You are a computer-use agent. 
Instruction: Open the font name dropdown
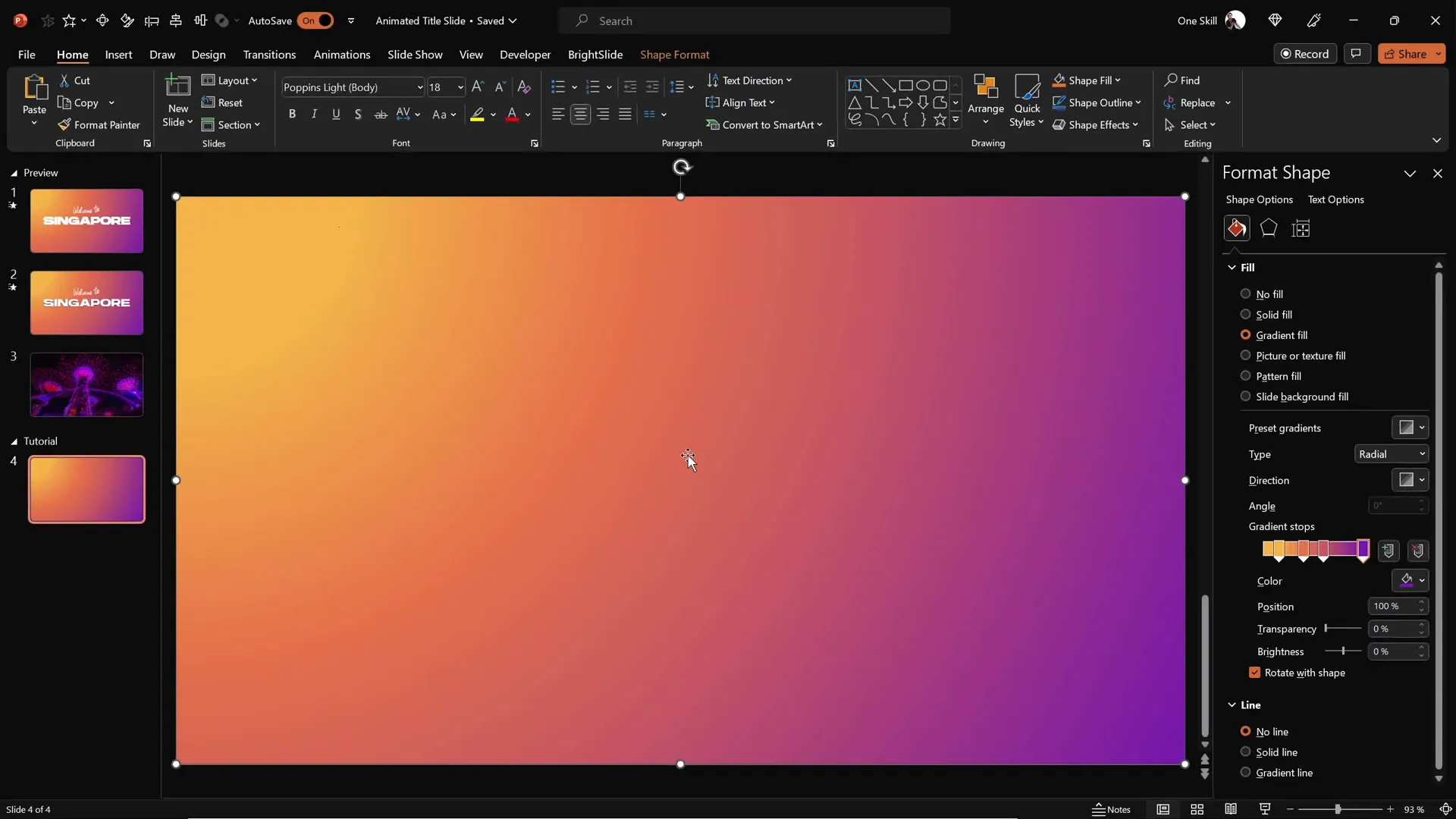[419, 87]
